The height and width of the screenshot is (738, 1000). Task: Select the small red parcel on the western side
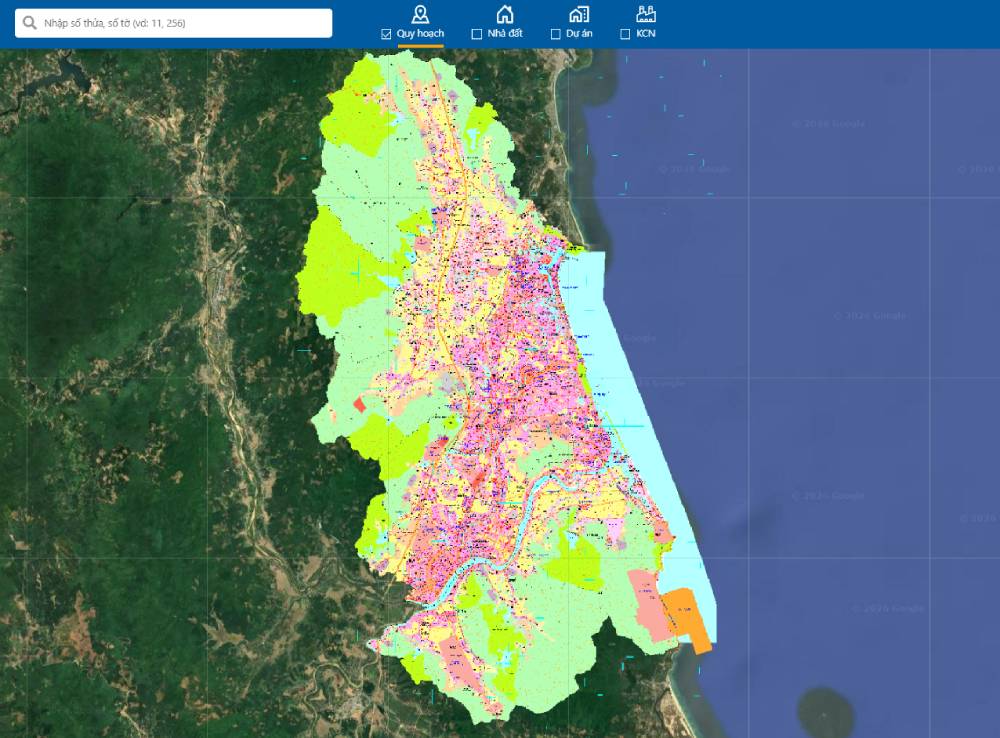(x=359, y=404)
